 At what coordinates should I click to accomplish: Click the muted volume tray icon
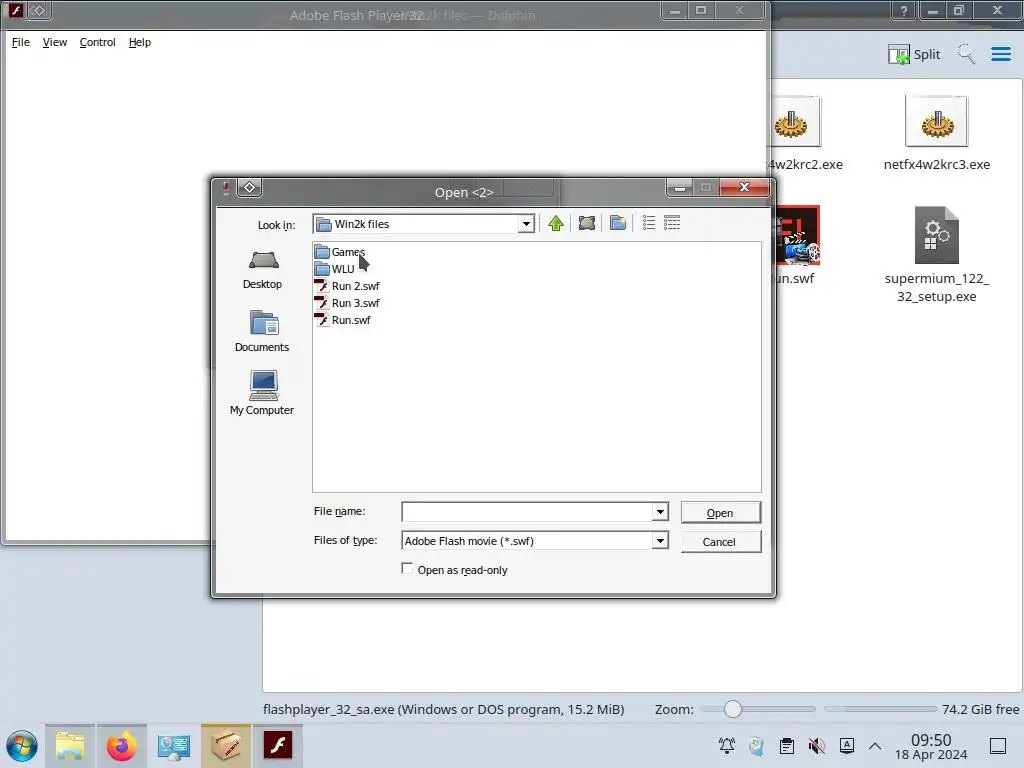tap(816, 746)
